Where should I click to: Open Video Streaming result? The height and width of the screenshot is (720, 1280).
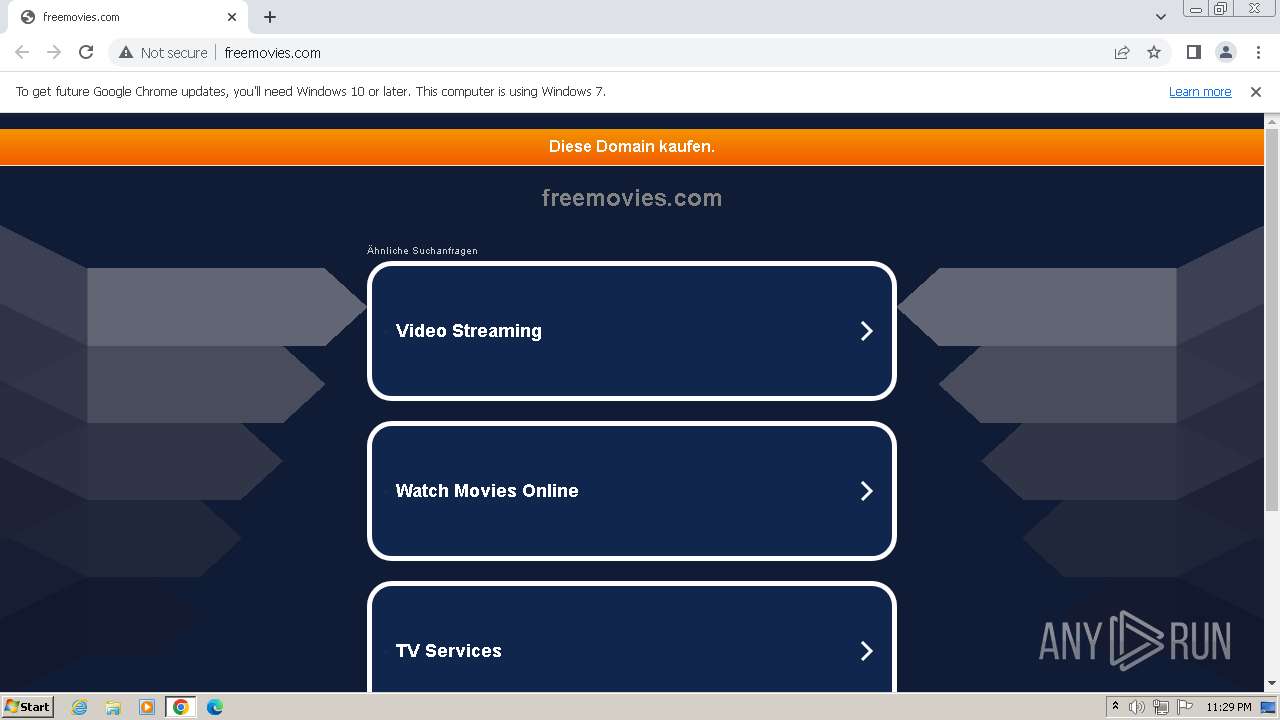[632, 331]
